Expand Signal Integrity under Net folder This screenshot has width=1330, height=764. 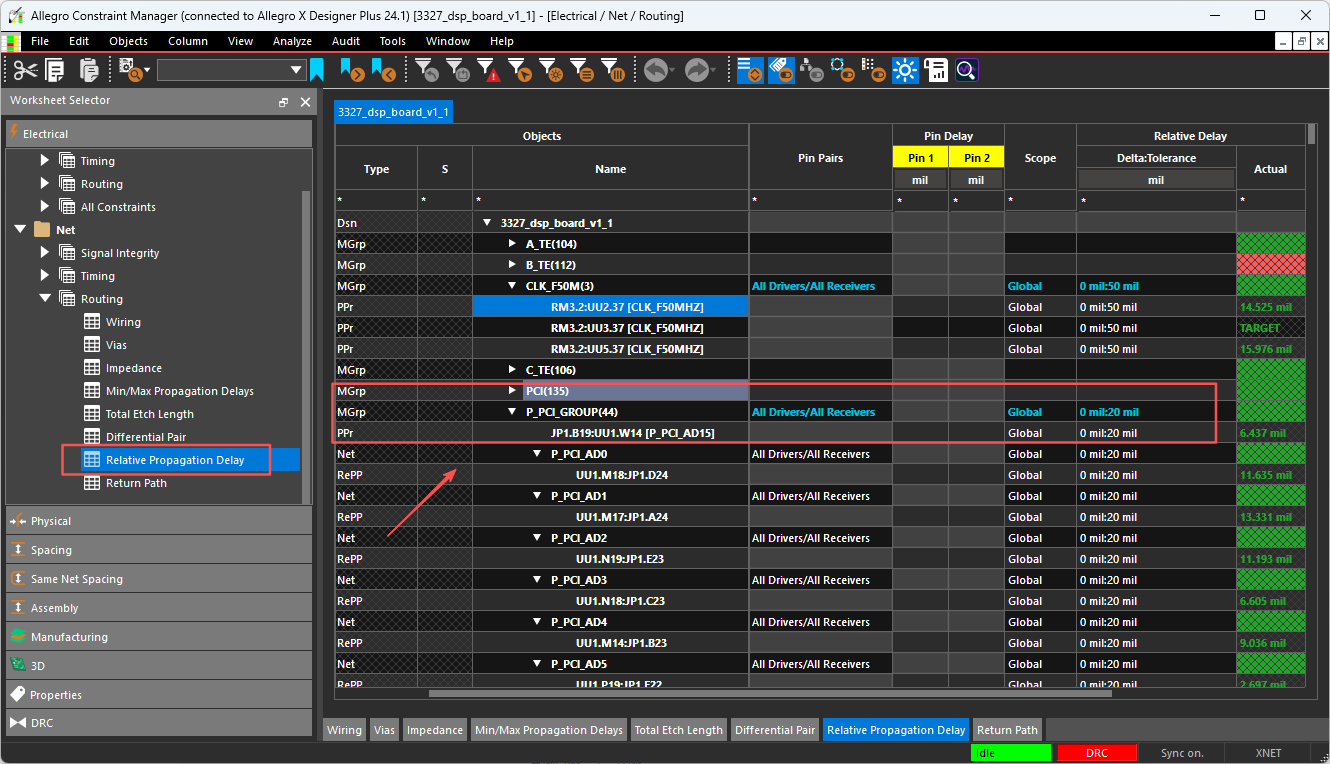45,253
